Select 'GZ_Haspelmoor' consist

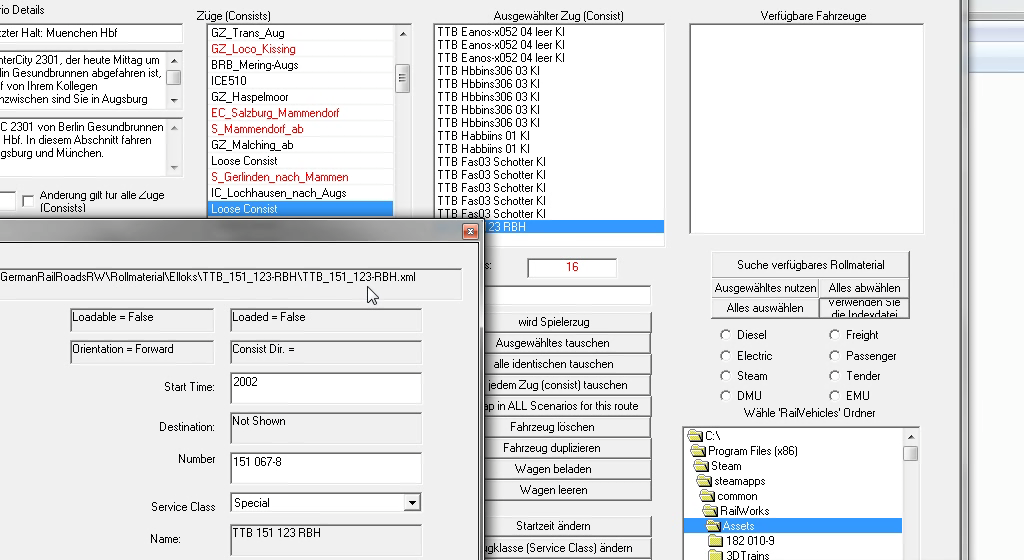300,97
